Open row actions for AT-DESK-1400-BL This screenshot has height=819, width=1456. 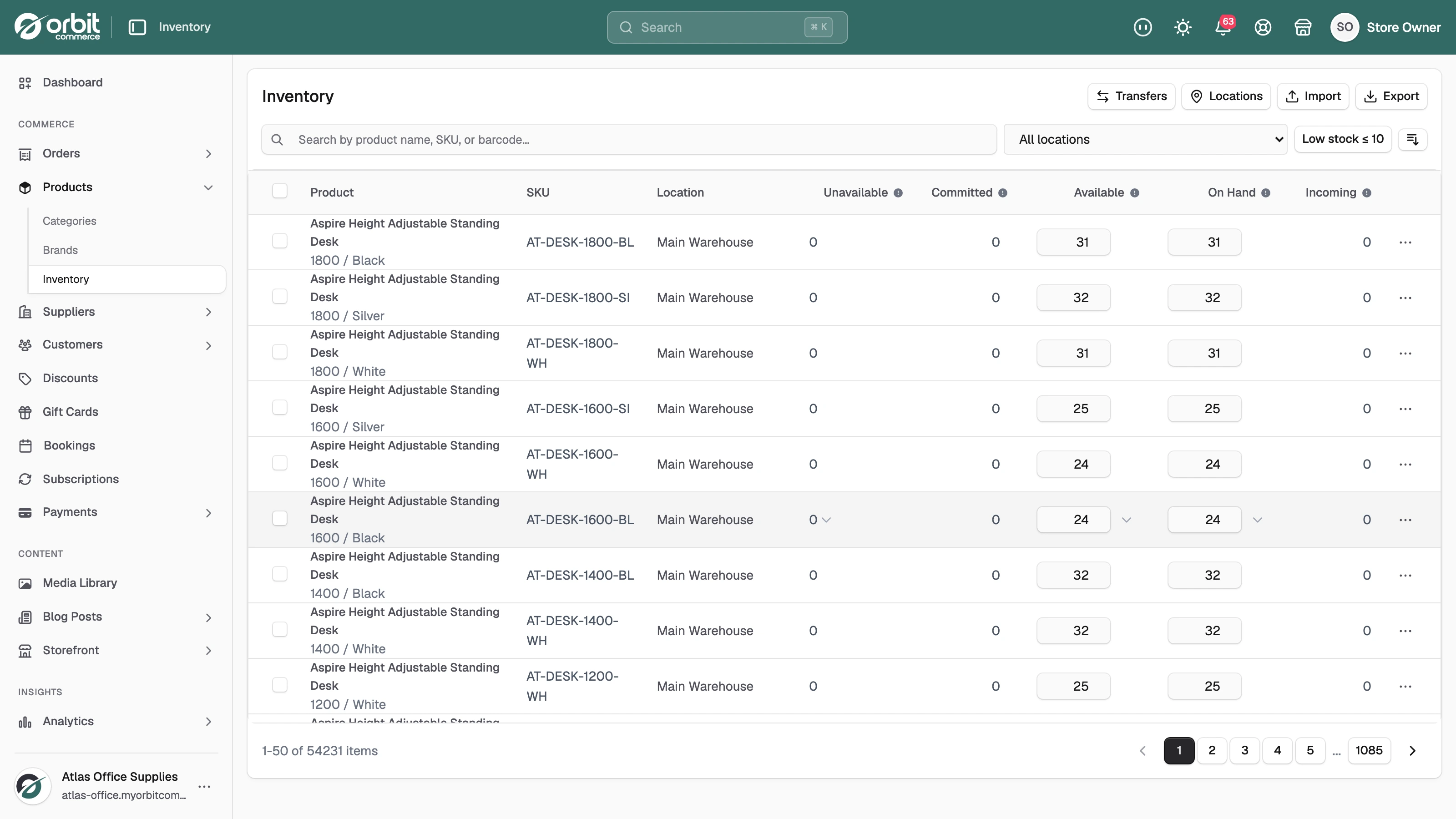click(1405, 576)
